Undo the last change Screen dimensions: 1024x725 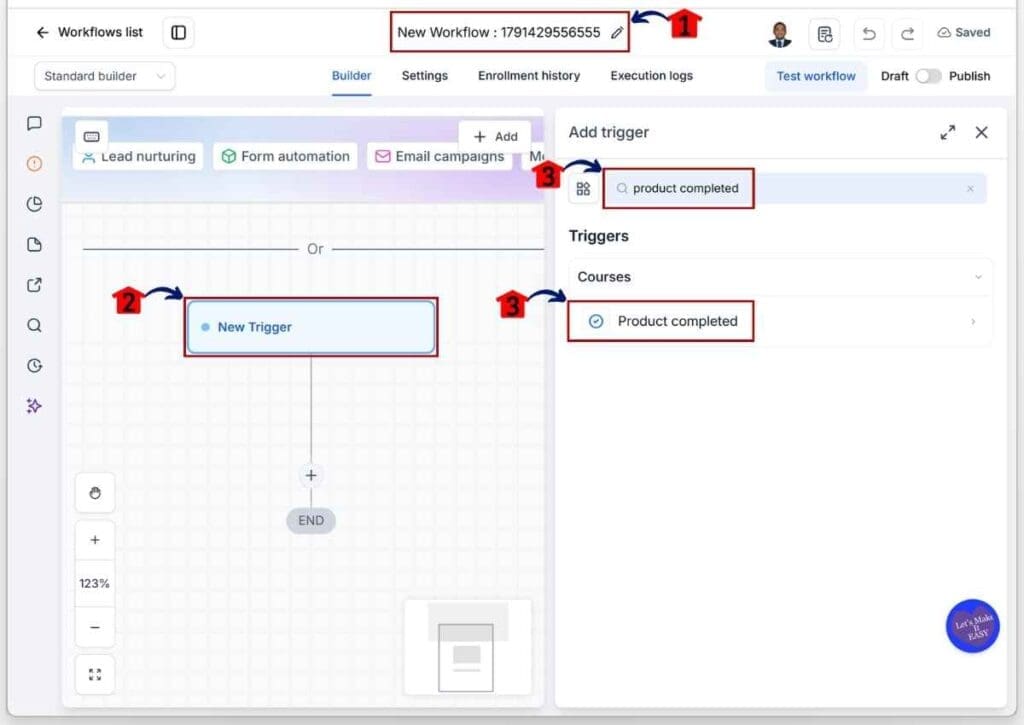coord(869,33)
